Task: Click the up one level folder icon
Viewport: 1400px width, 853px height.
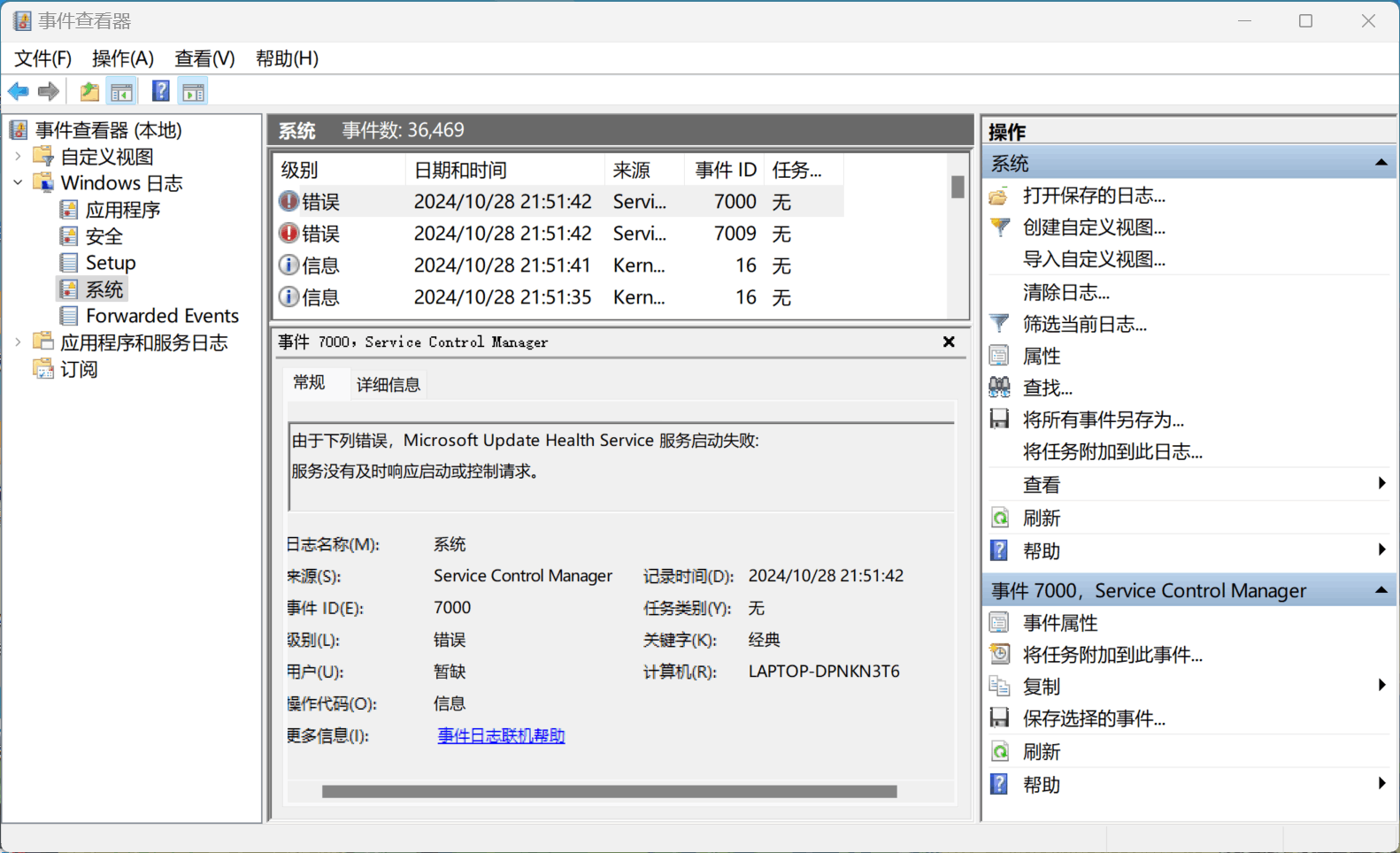Action: 89,91
